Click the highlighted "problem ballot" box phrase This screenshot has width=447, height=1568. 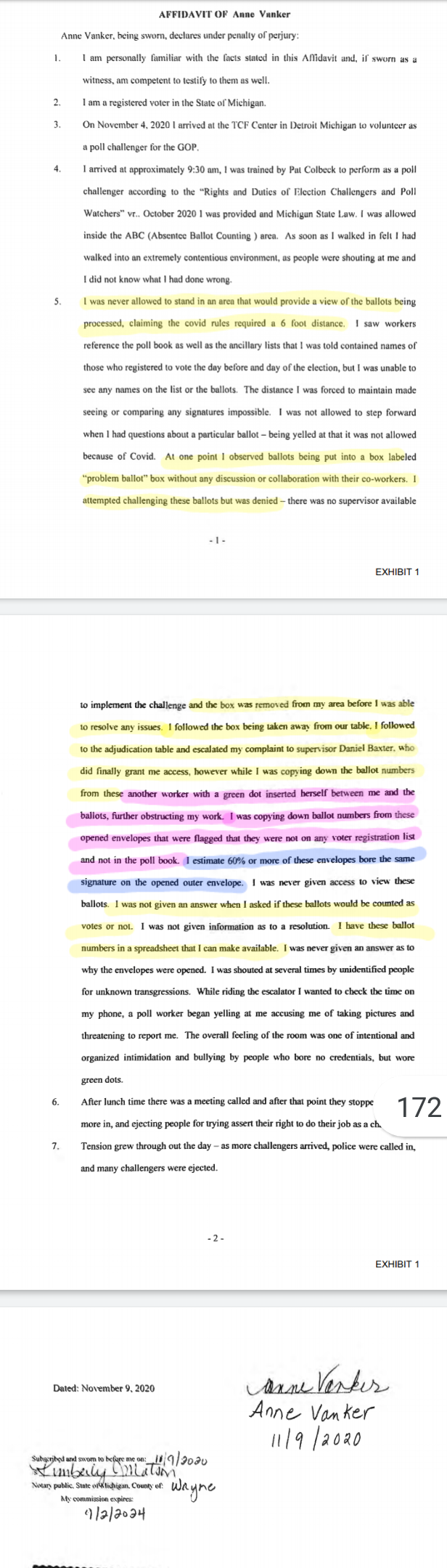pos(116,479)
